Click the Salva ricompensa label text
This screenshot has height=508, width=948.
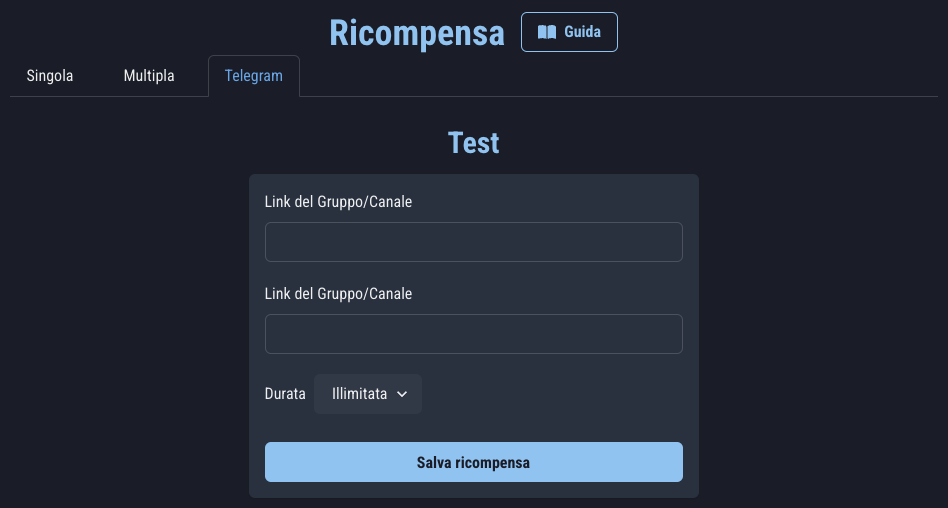[x=473, y=463]
